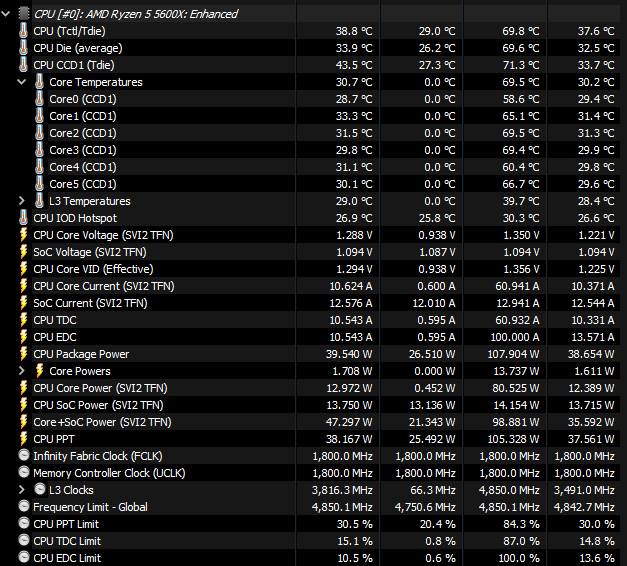Click lightning icon beside Core Powers
627x566 pixels.
point(39,371)
